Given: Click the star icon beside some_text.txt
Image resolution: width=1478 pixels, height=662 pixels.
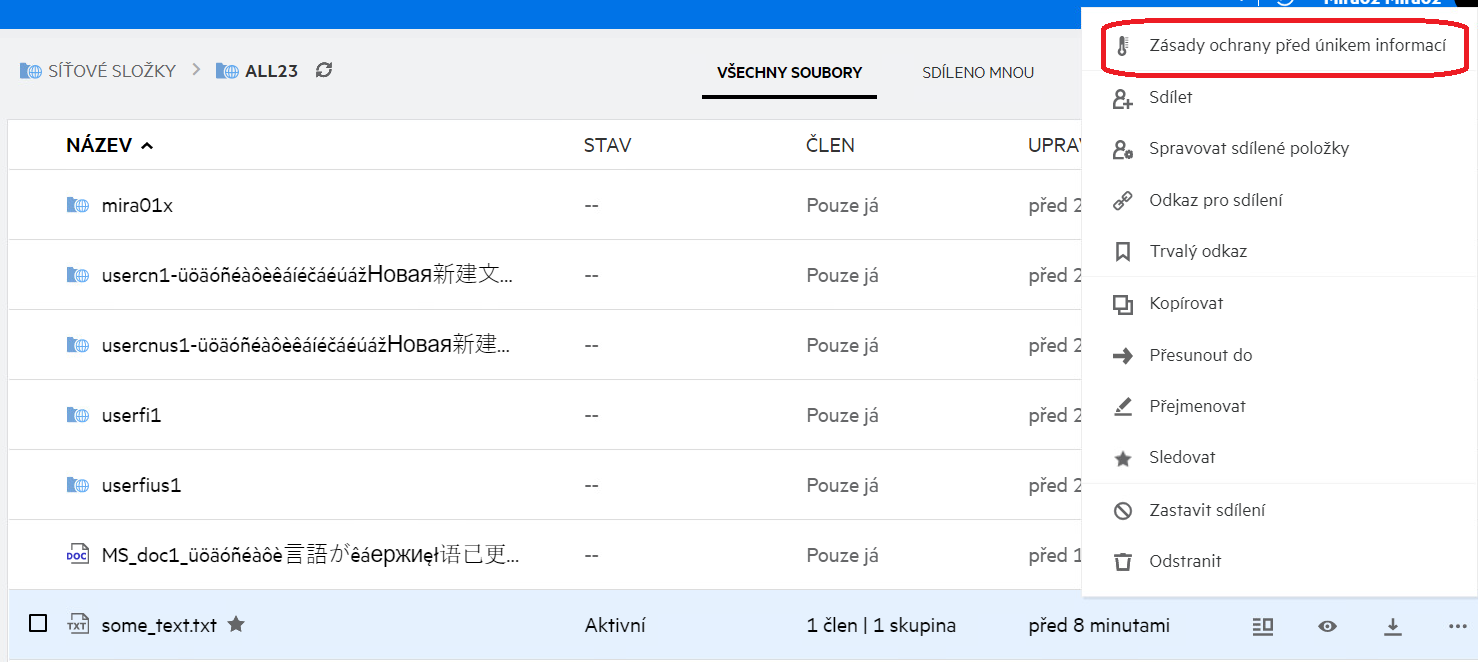Looking at the screenshot, I should point(236,625).
